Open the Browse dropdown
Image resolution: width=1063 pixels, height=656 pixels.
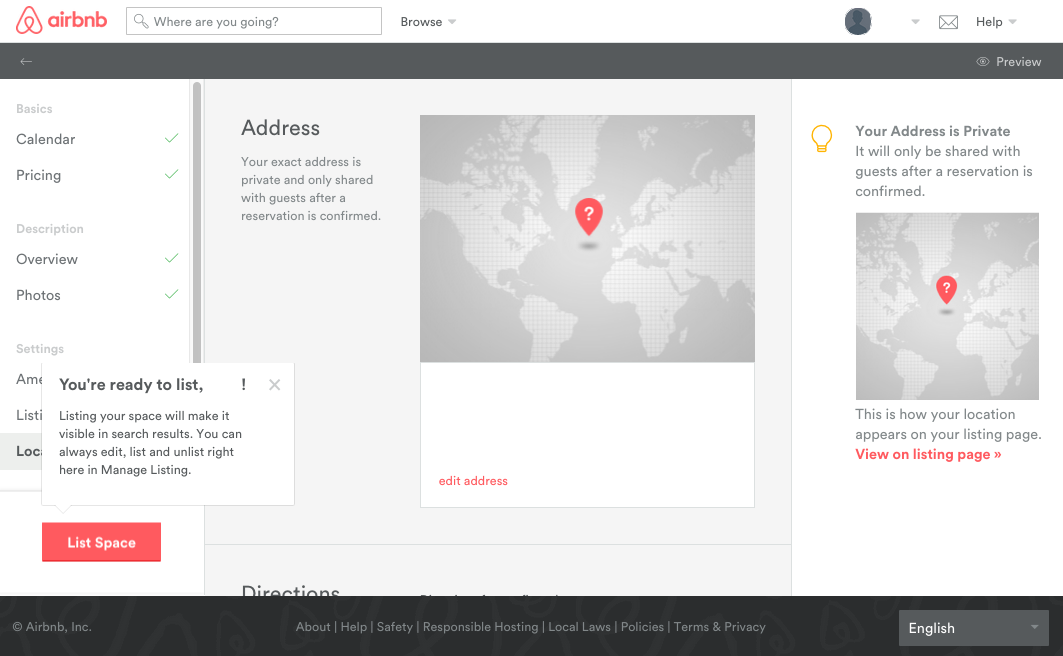coord(428,21)
